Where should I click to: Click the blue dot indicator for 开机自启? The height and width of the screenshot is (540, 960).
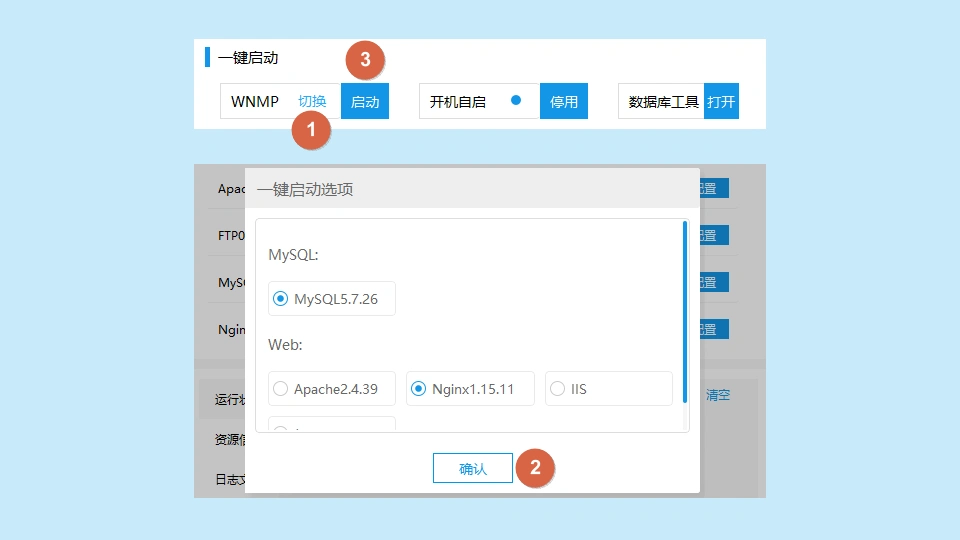click(x=516, y=100)
